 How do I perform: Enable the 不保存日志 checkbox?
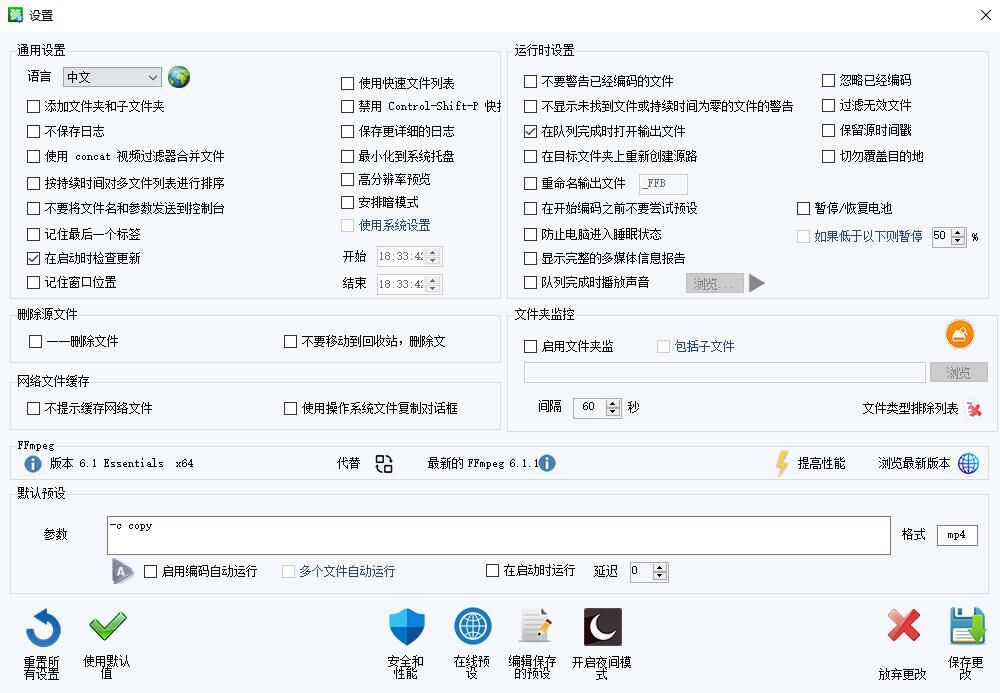35,131
